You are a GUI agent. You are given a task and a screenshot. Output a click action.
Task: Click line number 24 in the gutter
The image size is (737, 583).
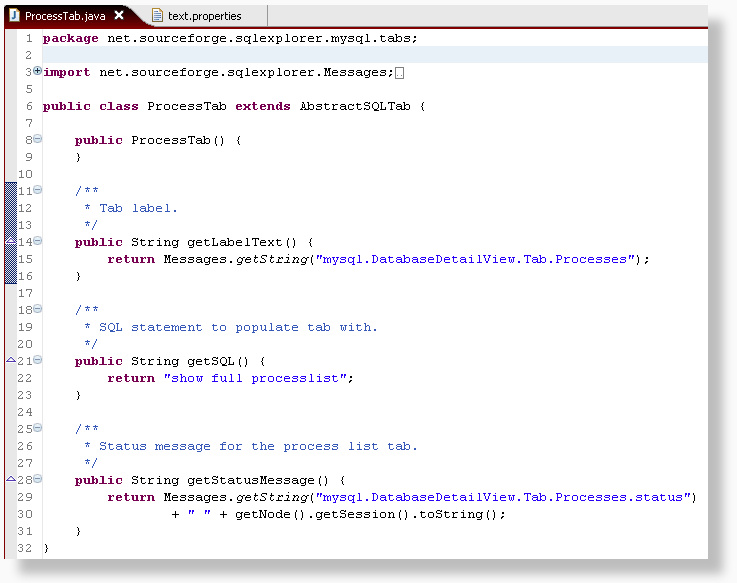[25, 412]
